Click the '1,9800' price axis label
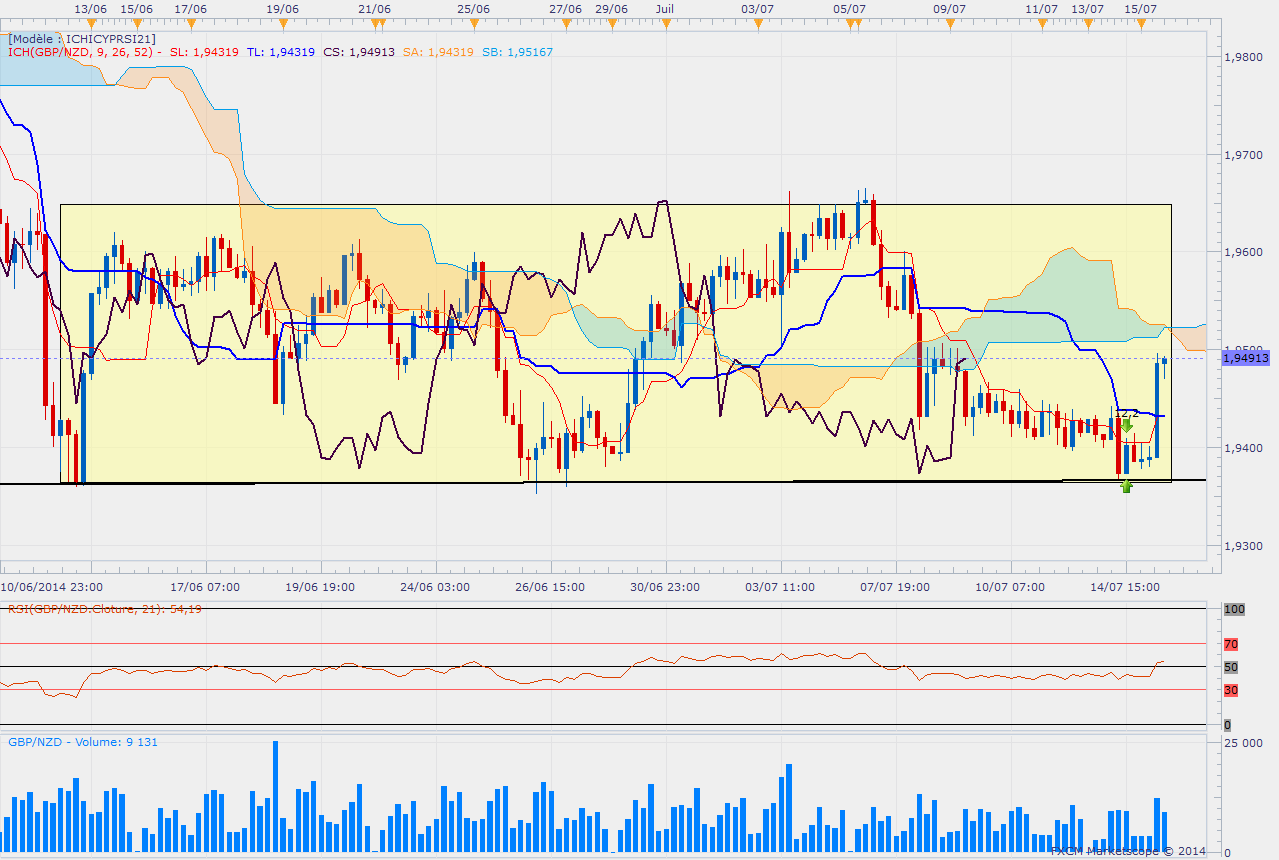Image resolution: width=1279 pixels, height=860 pixels. 1244,58
